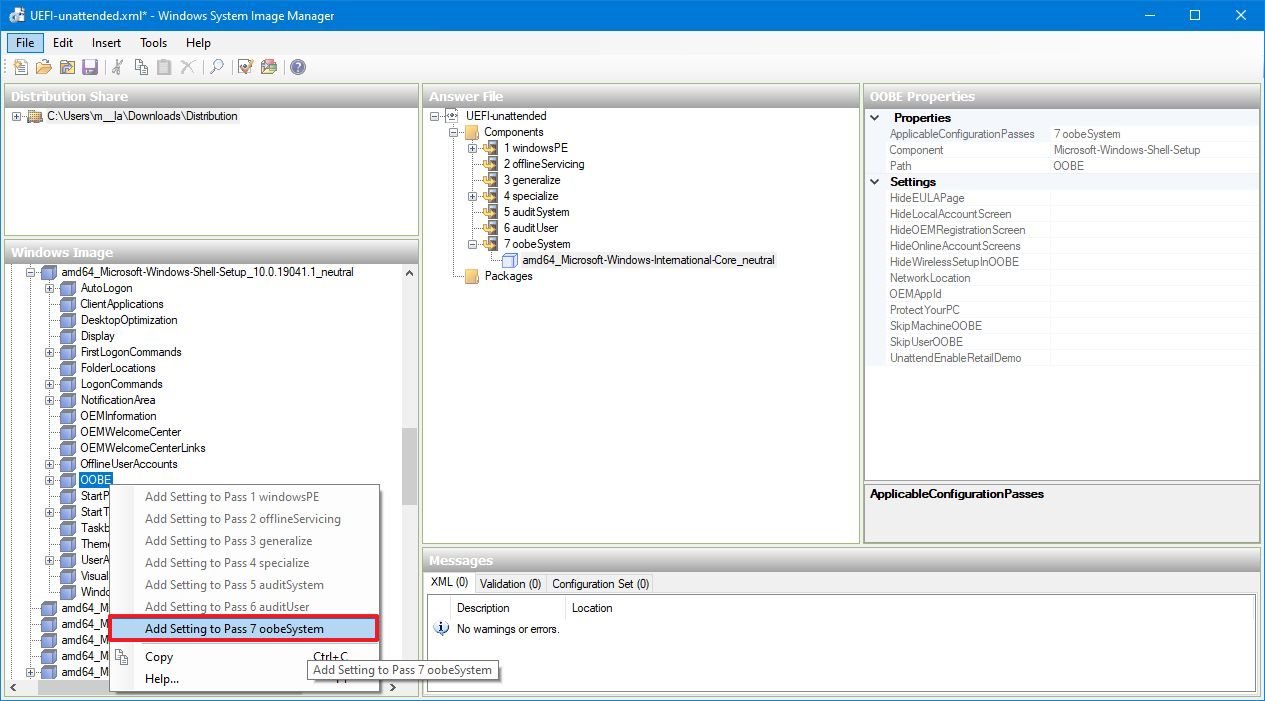This screenshot has height=701, width=1265.
Task: Open the Tools menu
Action: coord(154,43)
